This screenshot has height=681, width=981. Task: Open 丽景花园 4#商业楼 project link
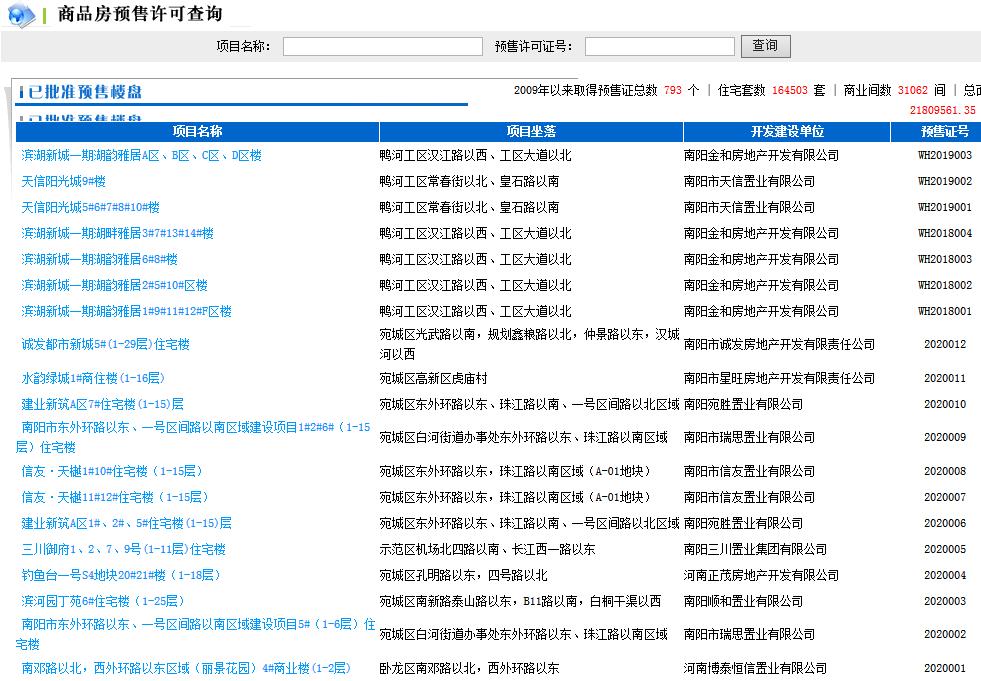point(186,668)
